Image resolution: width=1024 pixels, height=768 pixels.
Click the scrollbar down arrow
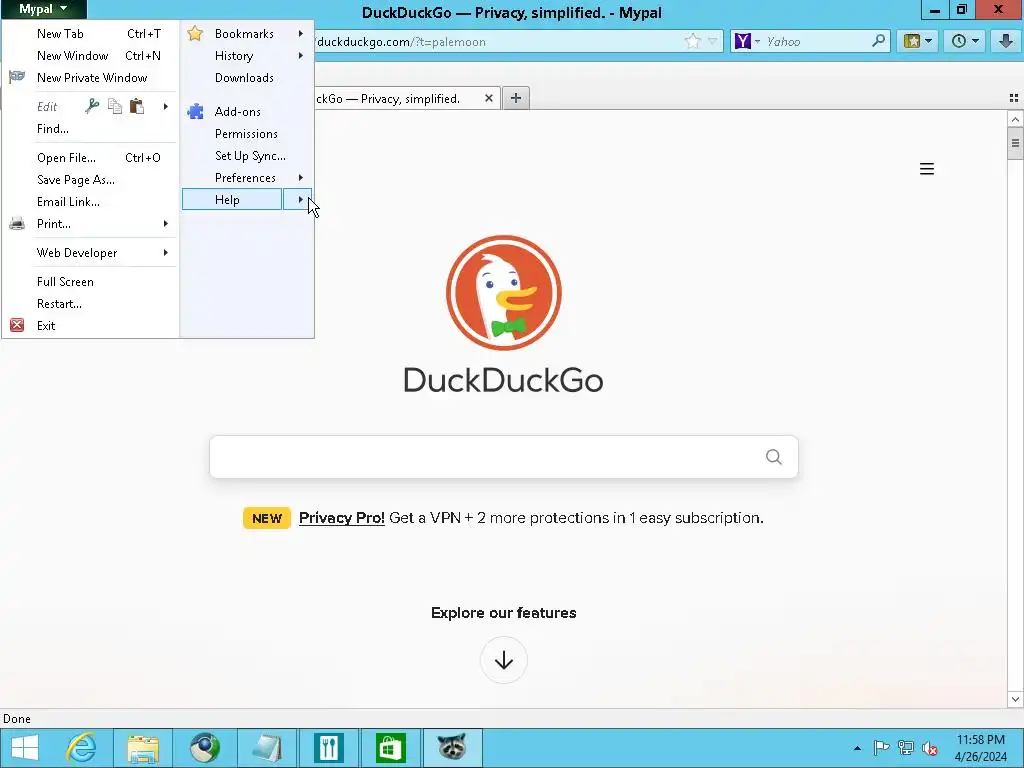coord(1015,699)
